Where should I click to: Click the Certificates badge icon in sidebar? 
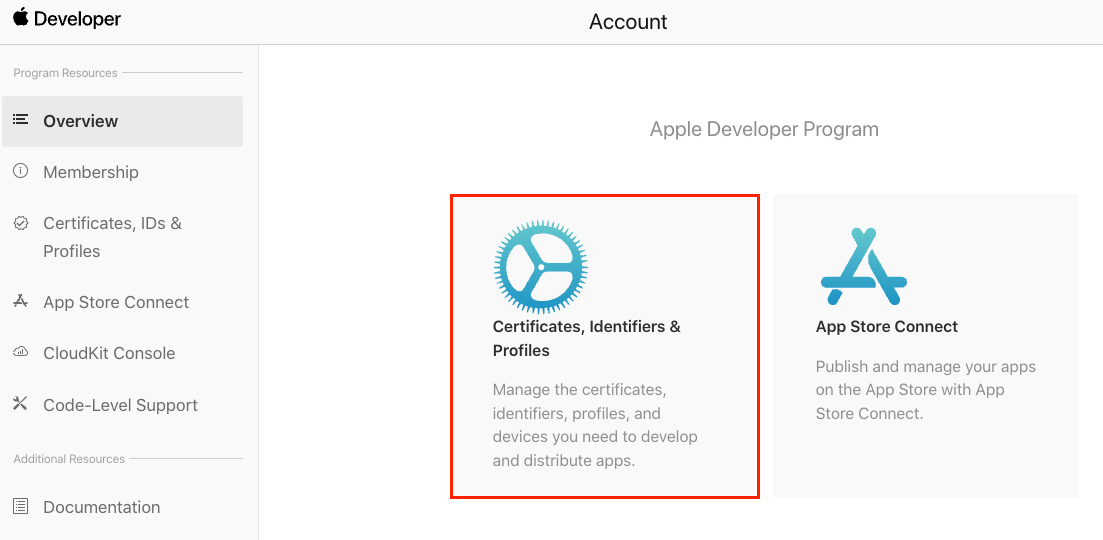21,223
